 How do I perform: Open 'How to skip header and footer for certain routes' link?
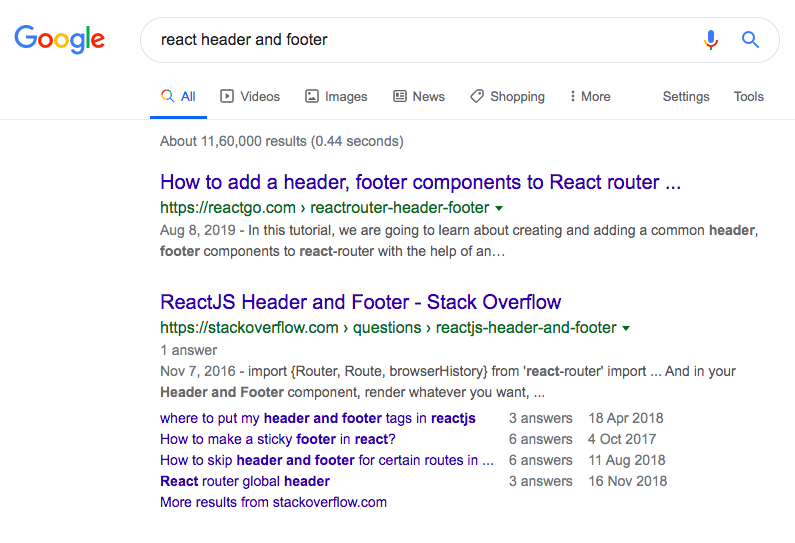pyautogui.click(x=327, y=460)
